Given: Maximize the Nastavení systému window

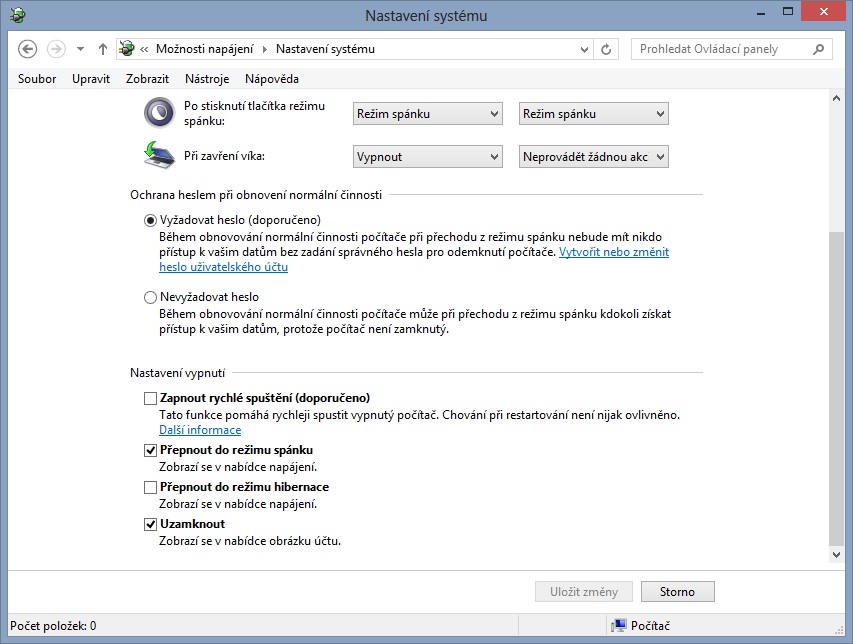Looking at the screenshot, I should click(x=788, y=12).
